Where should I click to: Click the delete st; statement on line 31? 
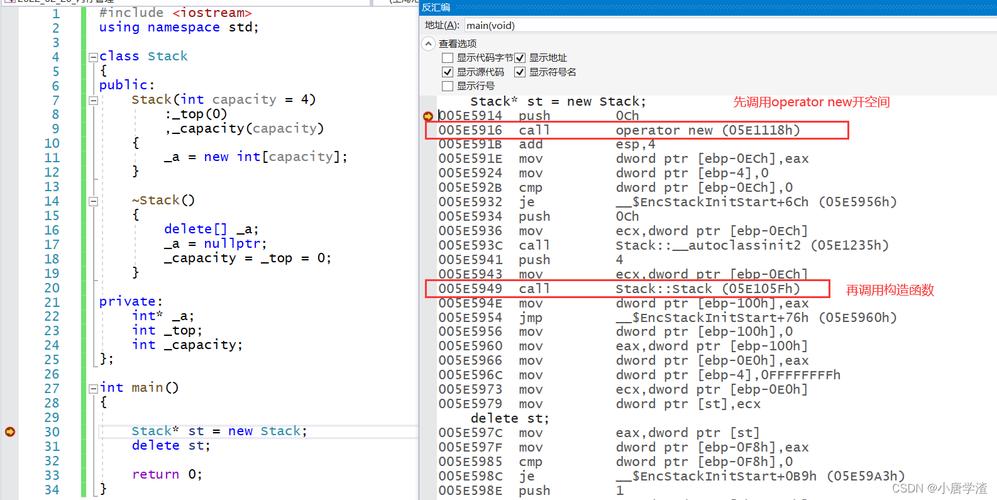(x=171, y=446)
